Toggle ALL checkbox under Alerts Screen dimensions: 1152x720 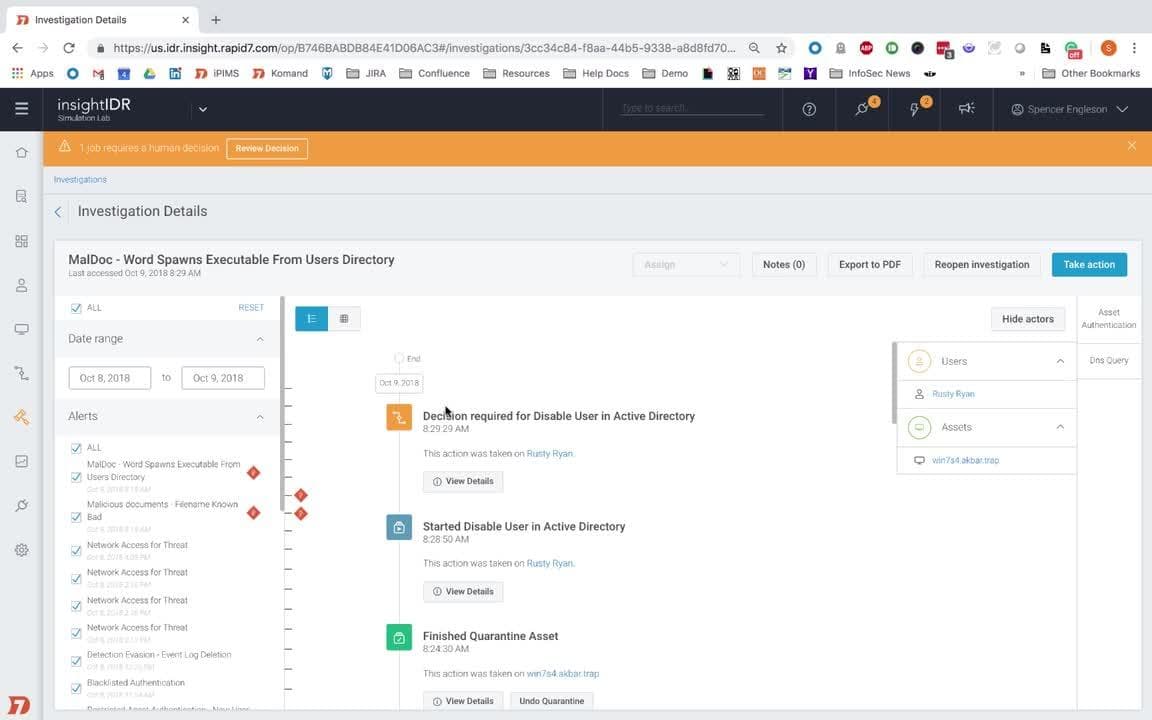point(76,447)
